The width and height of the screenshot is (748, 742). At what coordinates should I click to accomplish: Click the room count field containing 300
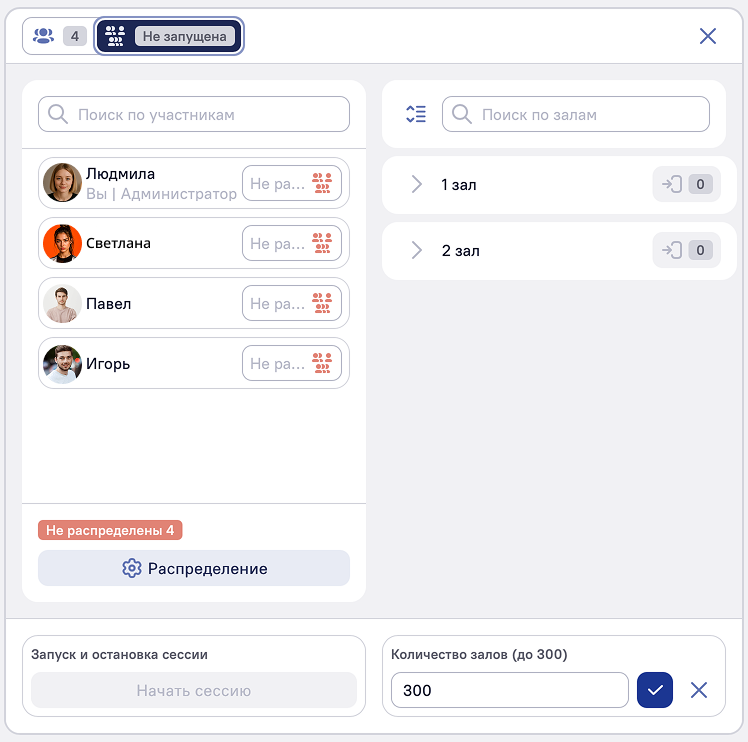tap(509, 690)
